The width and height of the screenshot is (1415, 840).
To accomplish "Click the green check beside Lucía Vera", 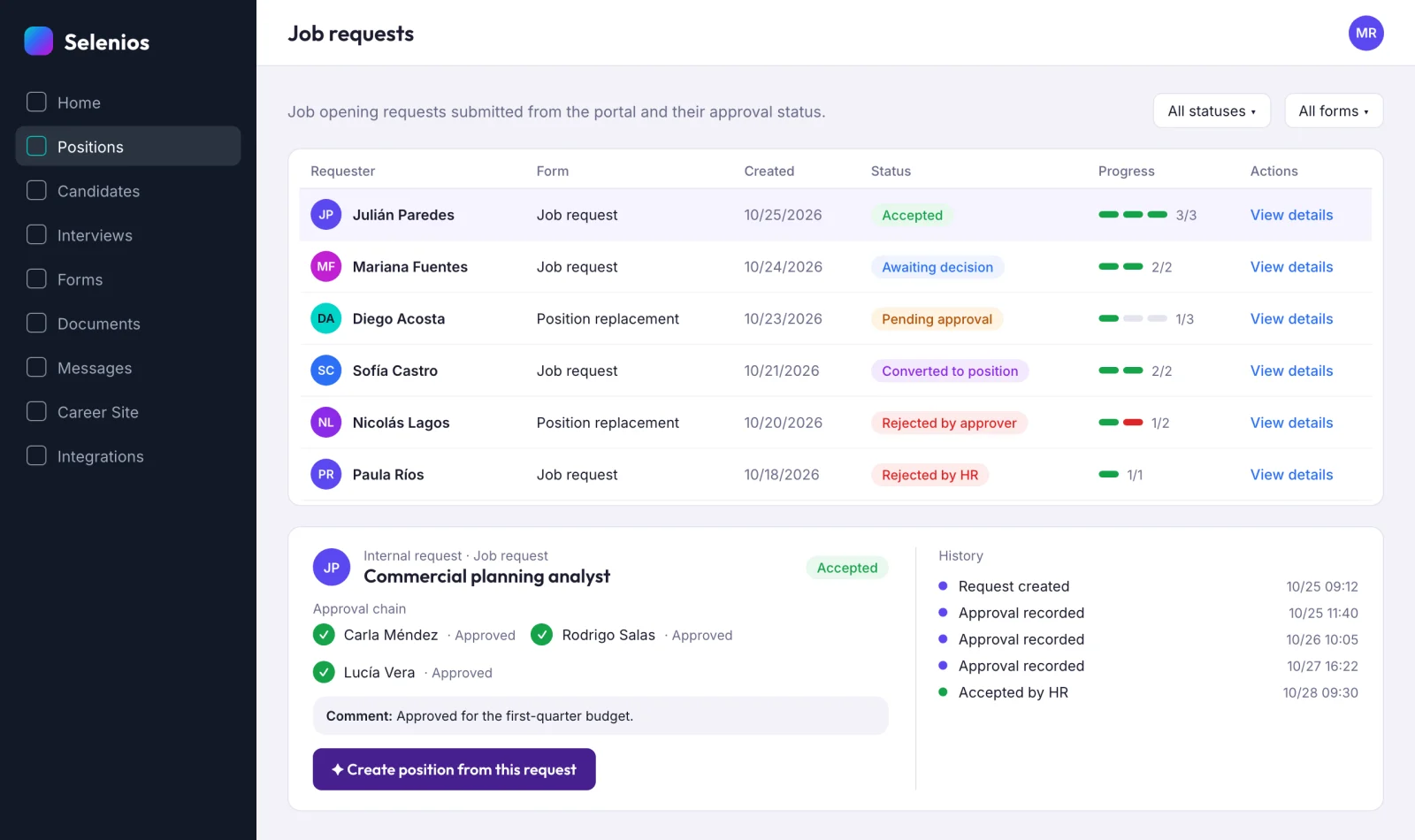I will coord(324,672).
